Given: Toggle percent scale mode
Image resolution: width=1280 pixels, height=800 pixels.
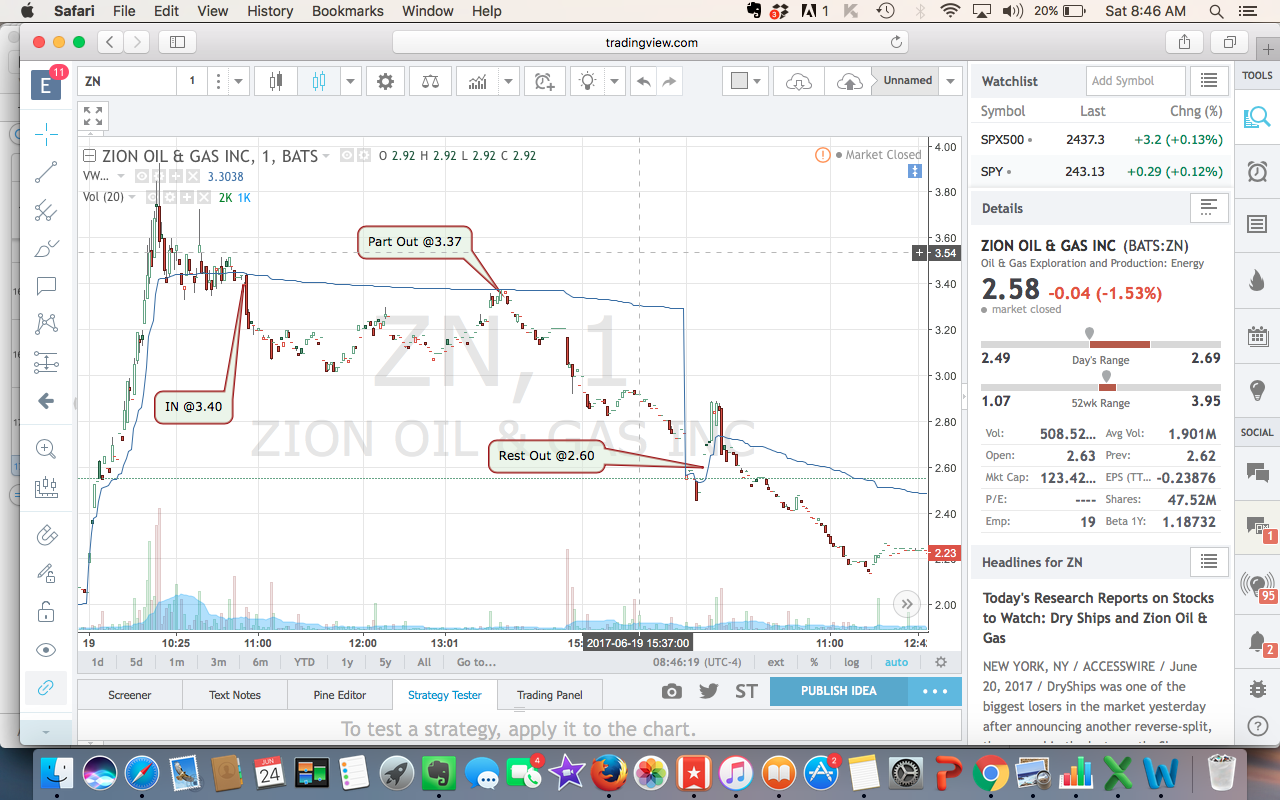Looking at the screenshot, I should point(814,662).
